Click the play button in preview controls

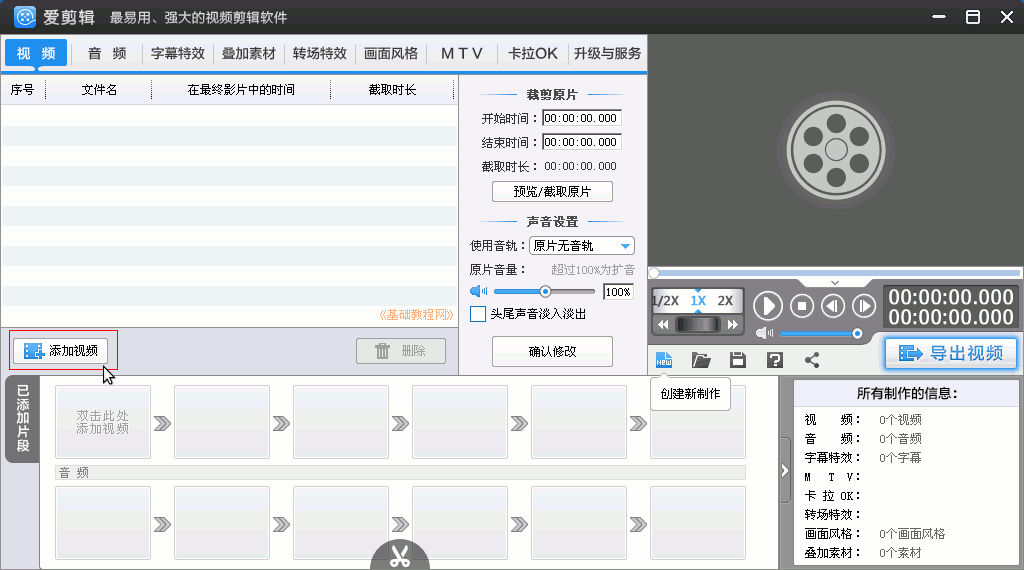click(768, 306)
